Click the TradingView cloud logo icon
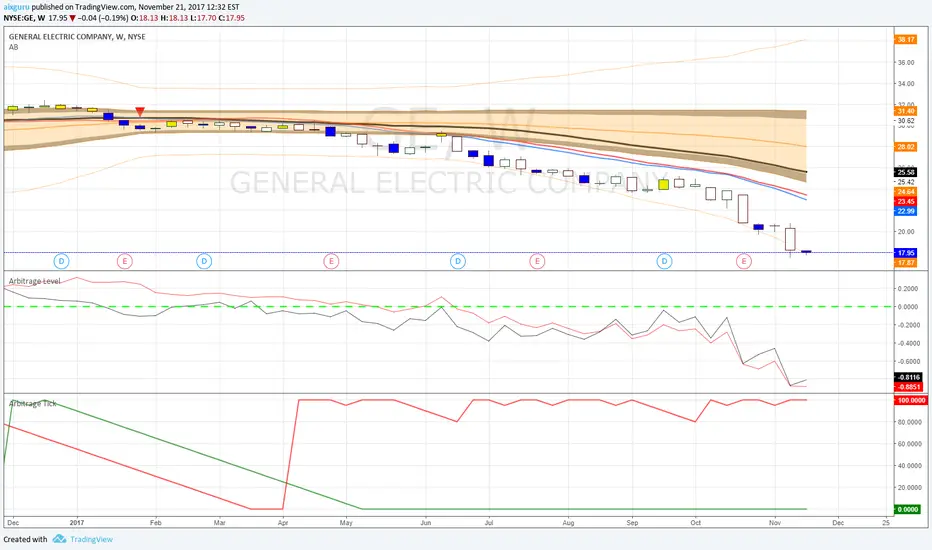This screenshot has height=550, width=932. click(x=59, y=539)
